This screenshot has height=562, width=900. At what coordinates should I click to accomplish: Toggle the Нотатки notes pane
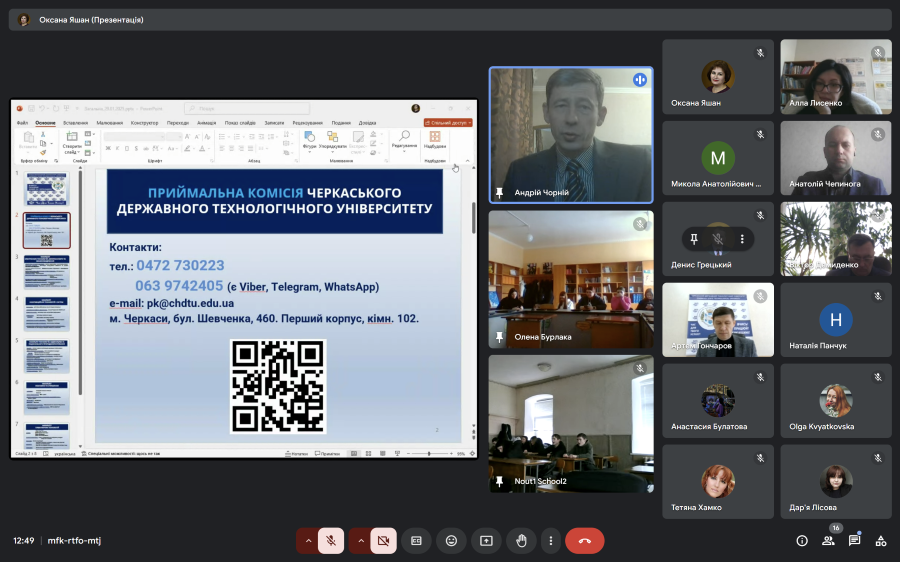297,454
